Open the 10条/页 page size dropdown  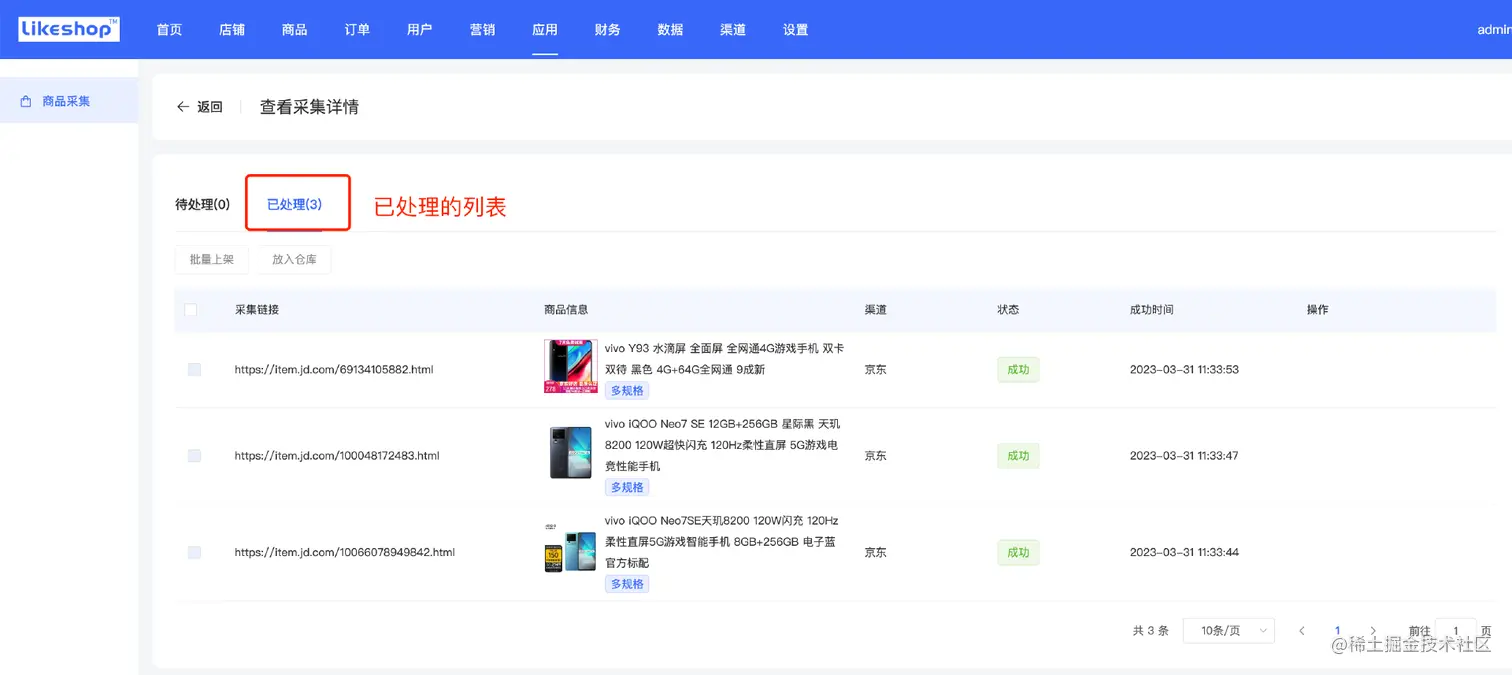click(x=1228, y=631)
